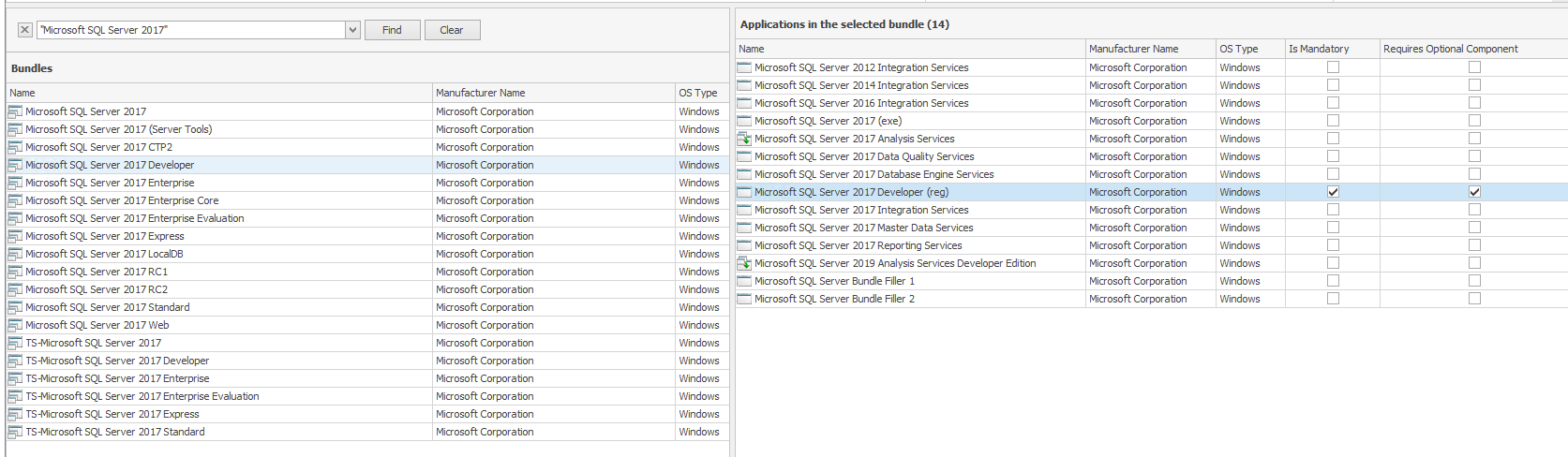Click app icon for SQL Server 2014 Integration Services
The image size is (1568, 457).
point(744,85)
